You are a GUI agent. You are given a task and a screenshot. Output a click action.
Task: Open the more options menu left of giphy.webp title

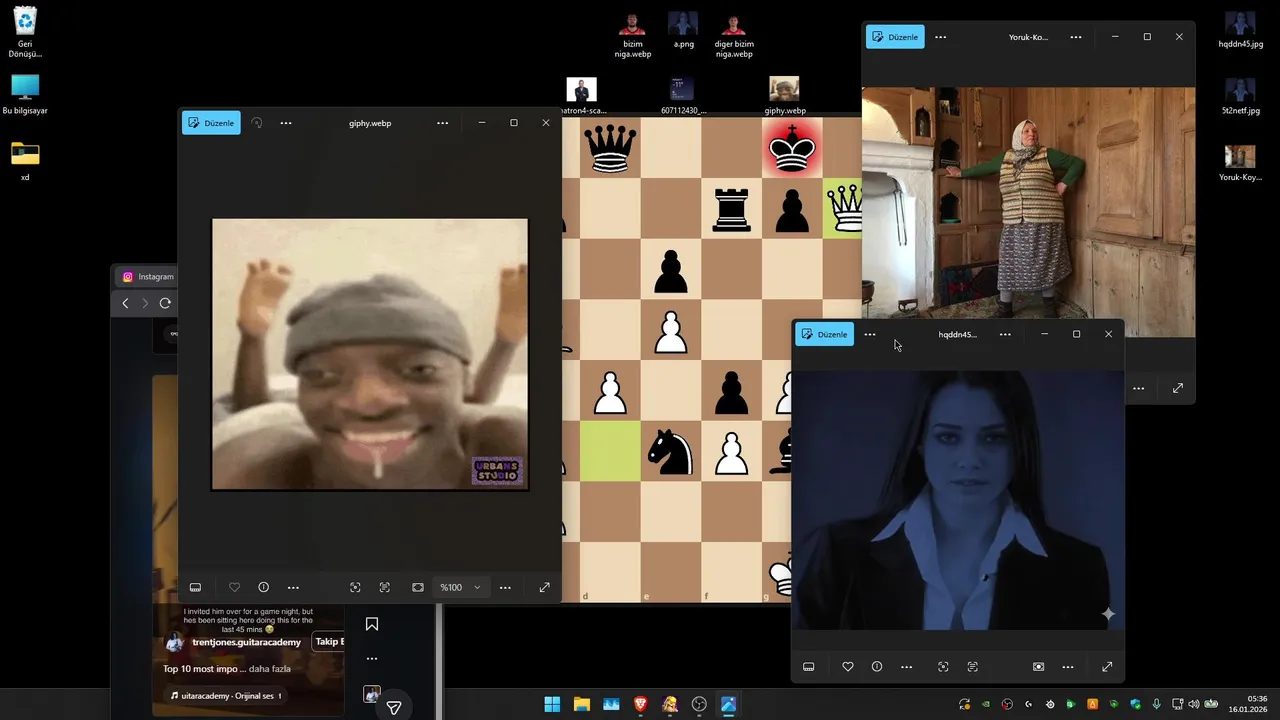(x=286, y=123)
